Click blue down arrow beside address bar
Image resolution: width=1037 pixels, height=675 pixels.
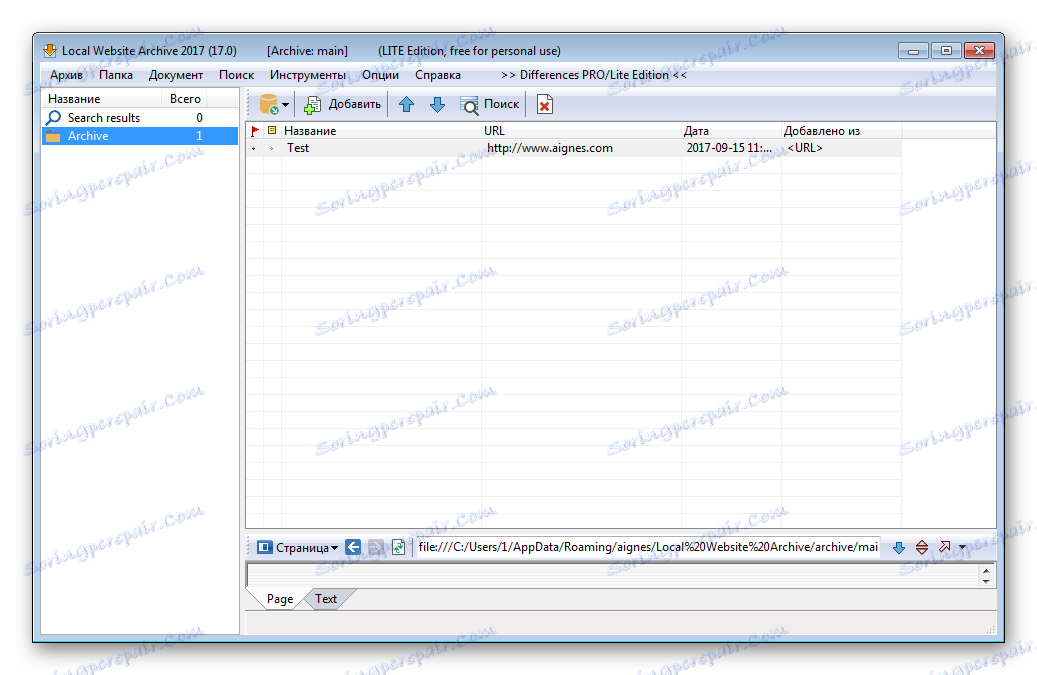pyautogui.click(x=899, y=547)
